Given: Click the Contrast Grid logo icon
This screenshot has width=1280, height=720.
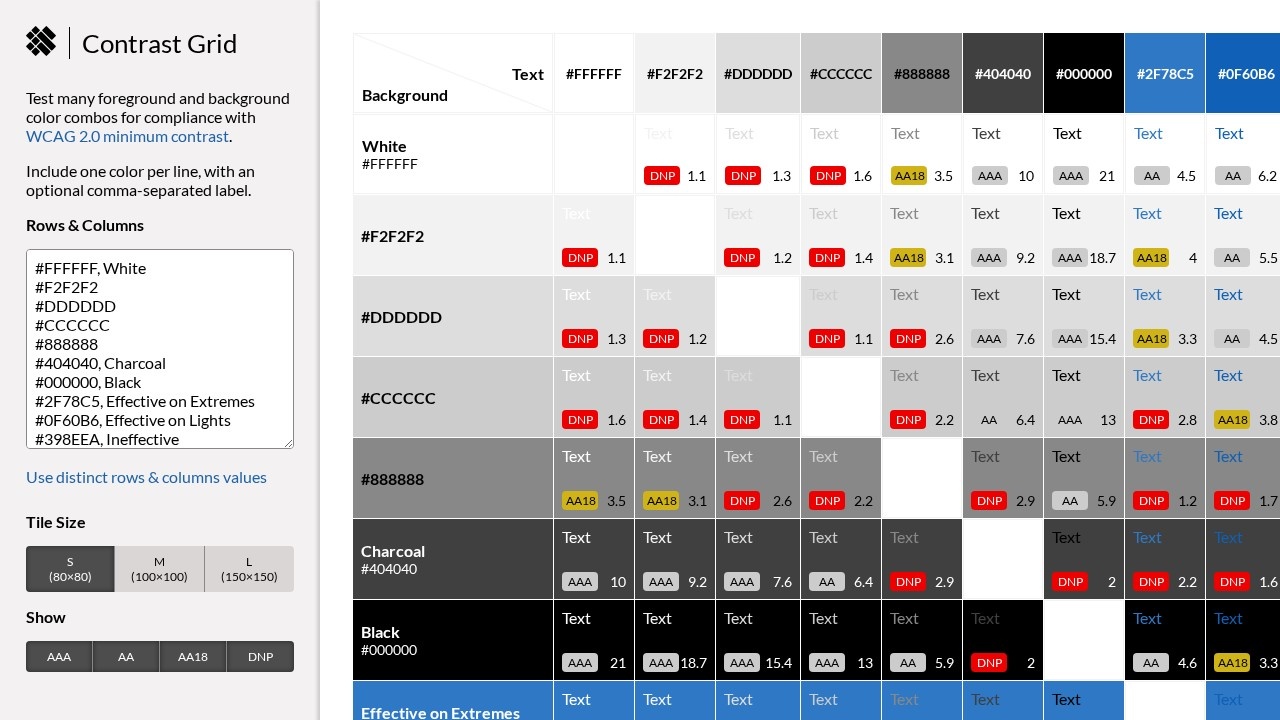Looking at the screenshot, I should coord(41,41).
